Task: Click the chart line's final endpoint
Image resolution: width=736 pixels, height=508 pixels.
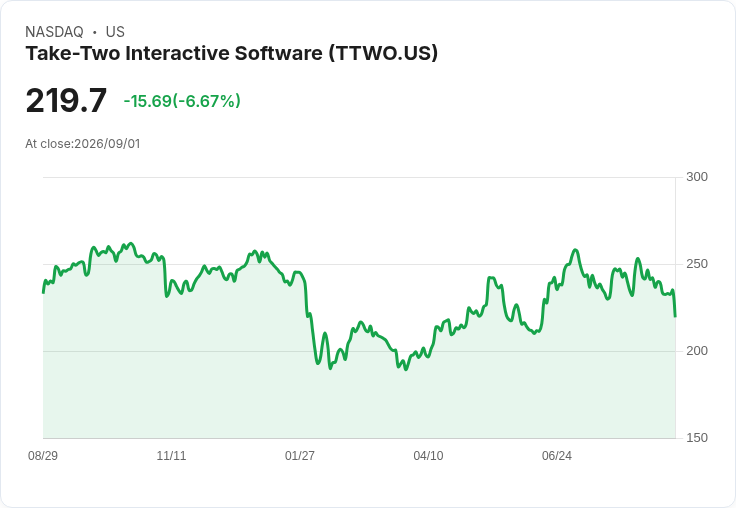Action: tap(675, 316)
